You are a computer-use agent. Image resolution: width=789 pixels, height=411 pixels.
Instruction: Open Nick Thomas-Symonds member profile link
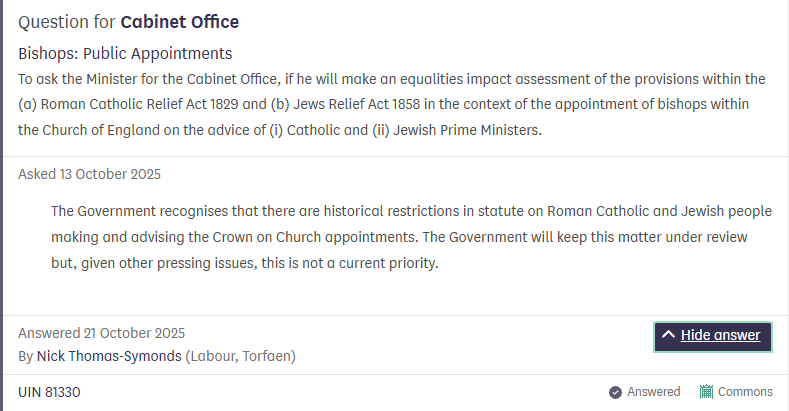tap(109, 356)
